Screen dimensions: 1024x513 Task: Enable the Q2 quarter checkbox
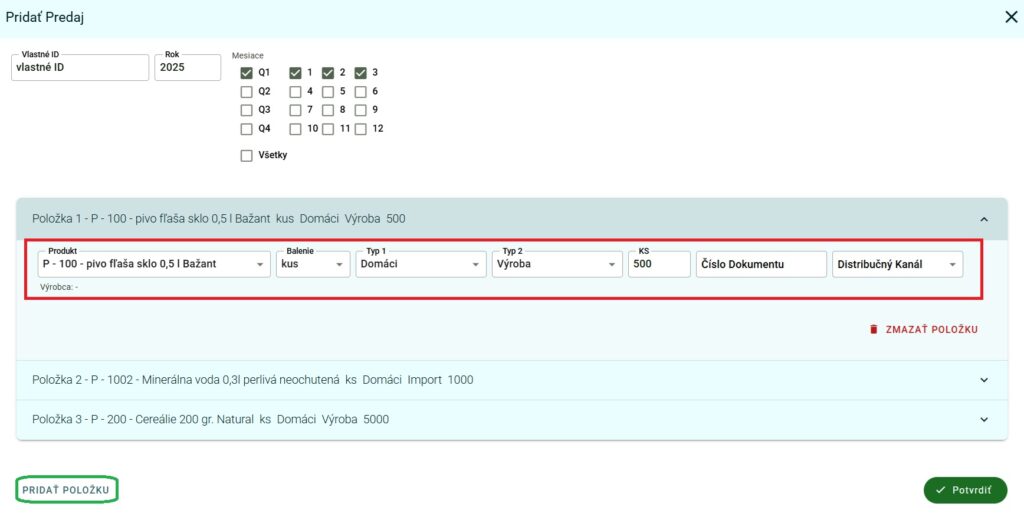coord(246,91)
